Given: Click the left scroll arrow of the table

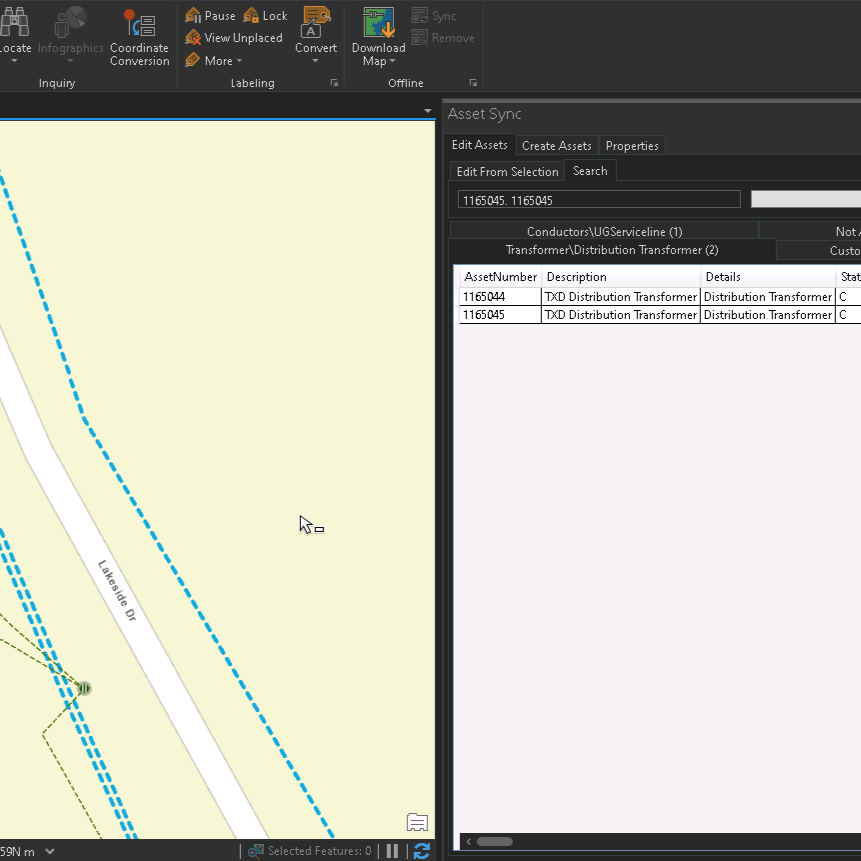Looking at the screenshot, I should (468, 841).
